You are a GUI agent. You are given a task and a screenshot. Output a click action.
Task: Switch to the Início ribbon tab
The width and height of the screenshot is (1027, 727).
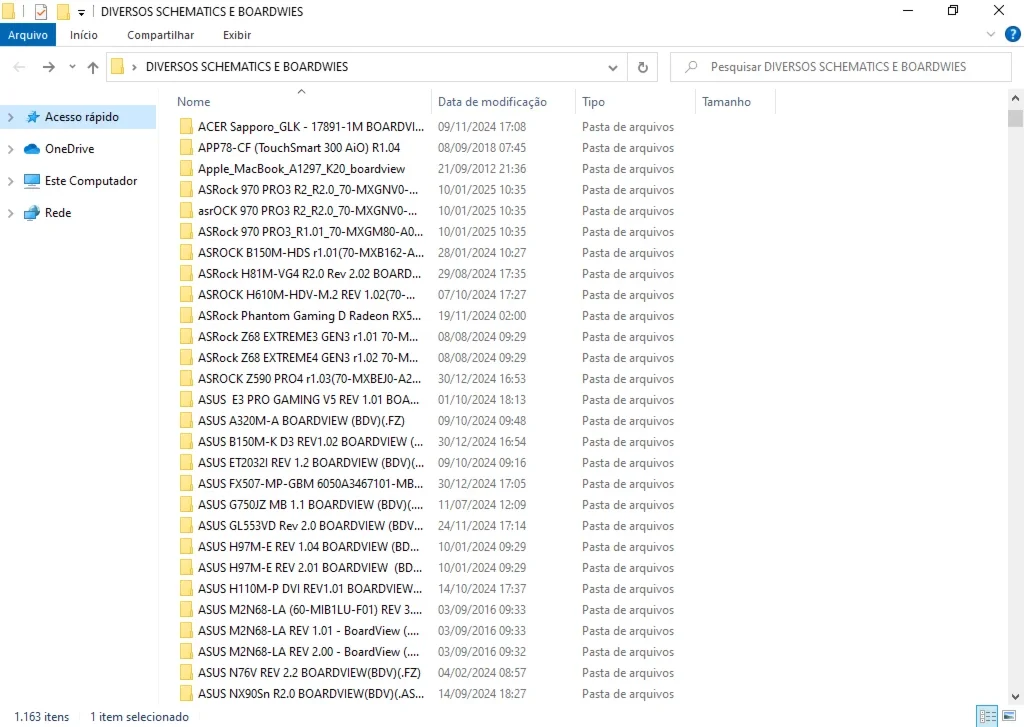(x=84, y=35)
